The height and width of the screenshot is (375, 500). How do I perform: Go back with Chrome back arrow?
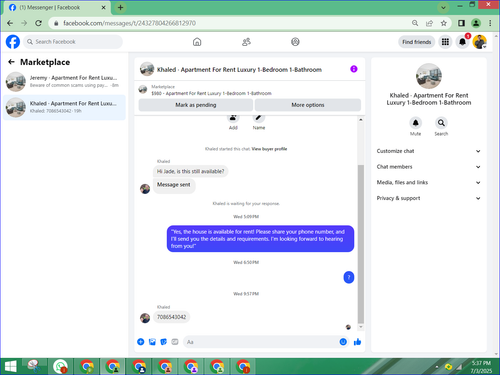[x=10, y=23]
